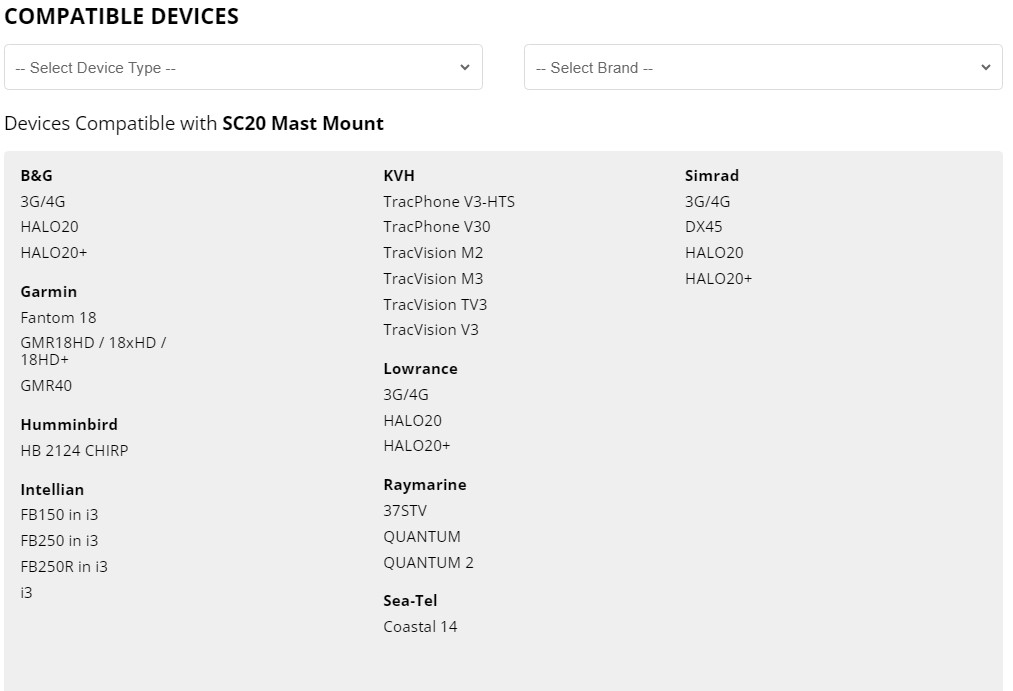Select the GMR18HD / 18xHD / 18HD+ entry

point(93,350)
